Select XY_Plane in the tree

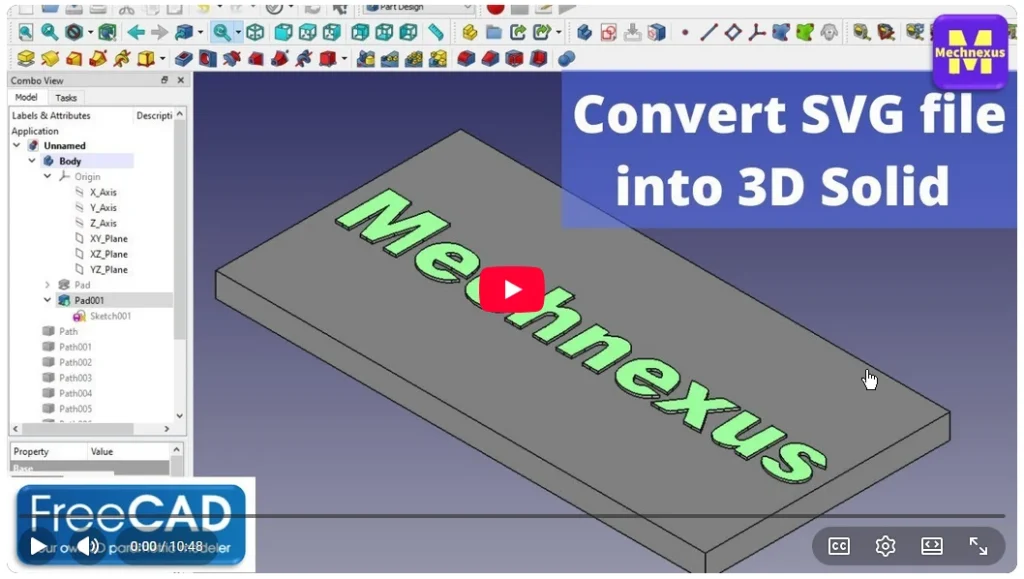(x=108, y=238)
